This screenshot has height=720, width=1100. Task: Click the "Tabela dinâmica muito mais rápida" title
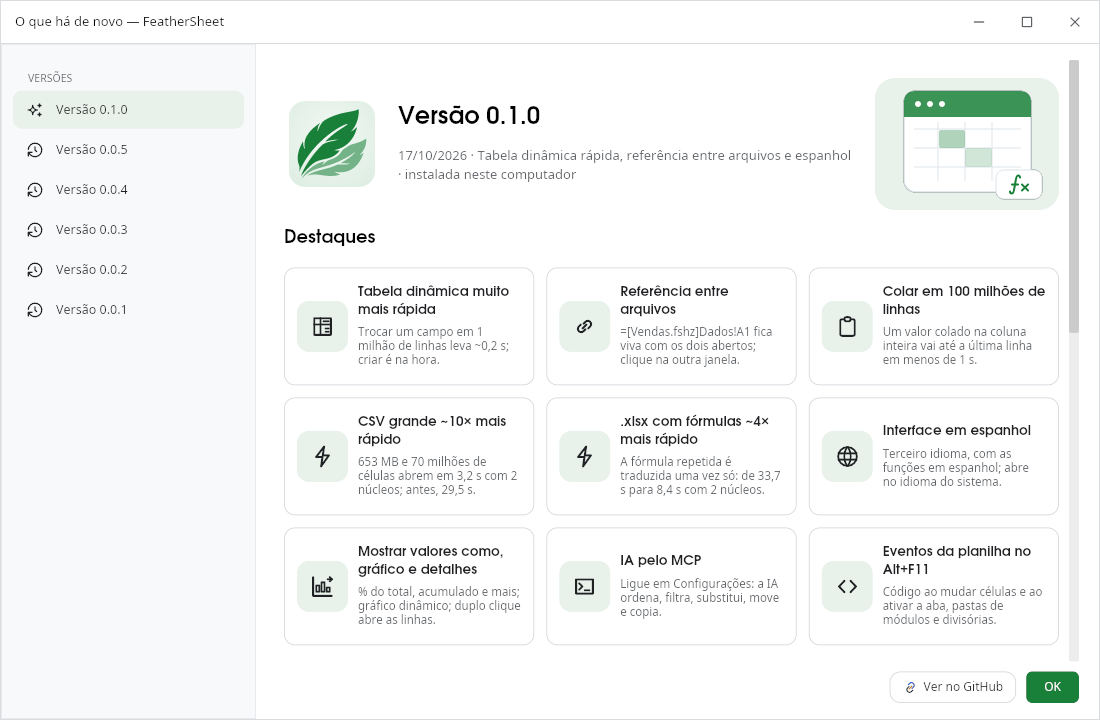click(434, 300)
